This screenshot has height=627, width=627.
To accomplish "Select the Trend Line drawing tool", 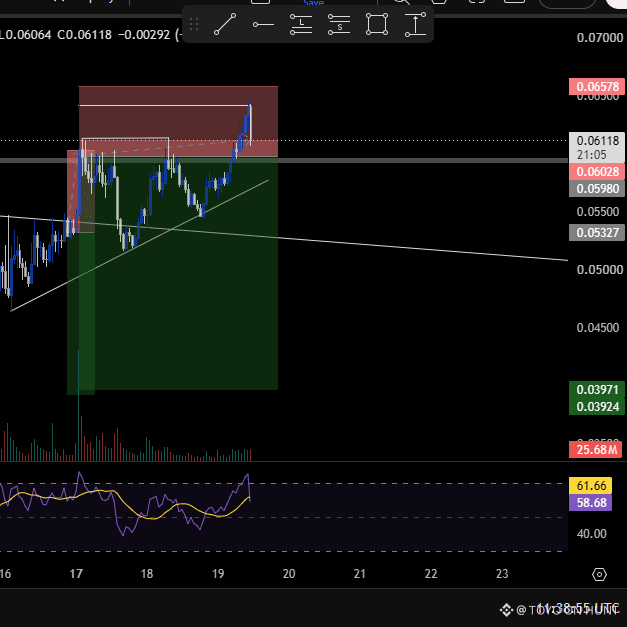I will tap(225, 24).
